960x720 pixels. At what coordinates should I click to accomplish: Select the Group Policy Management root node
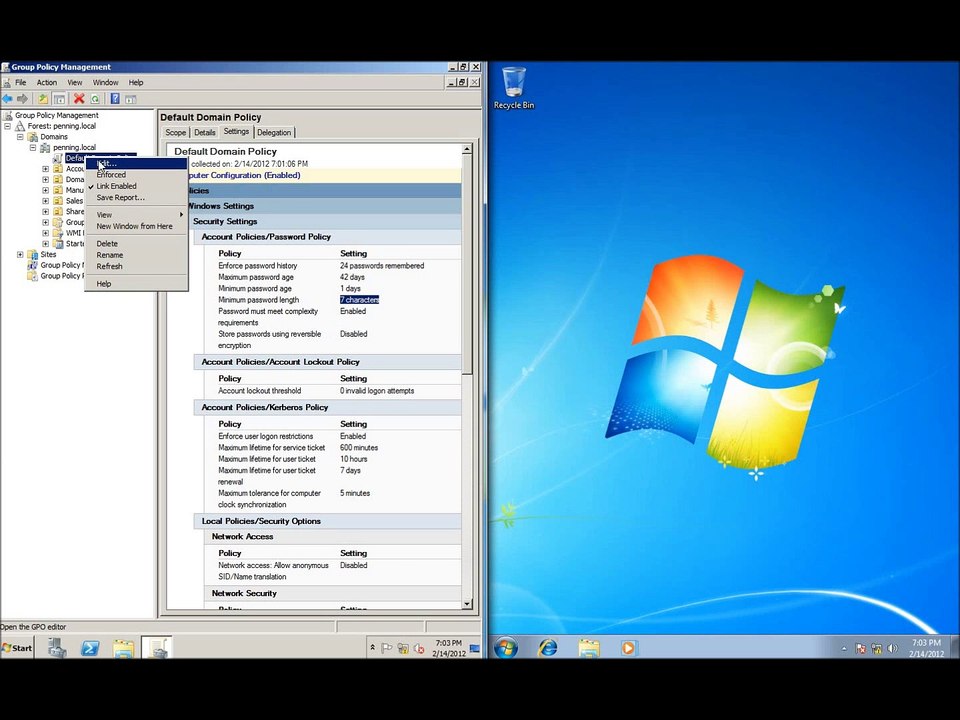(56, 115)
